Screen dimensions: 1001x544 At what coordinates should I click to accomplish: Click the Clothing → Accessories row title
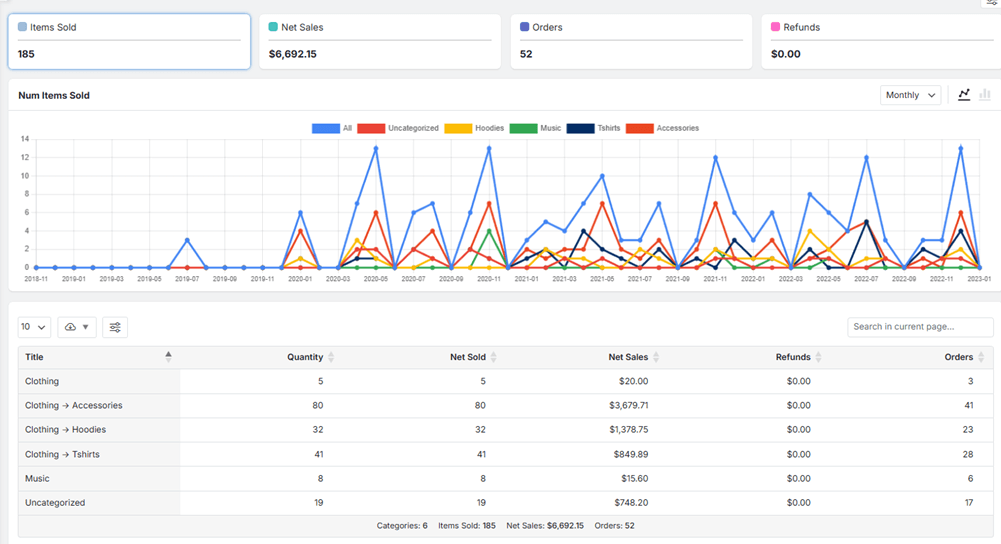click(x=73, y=406)
